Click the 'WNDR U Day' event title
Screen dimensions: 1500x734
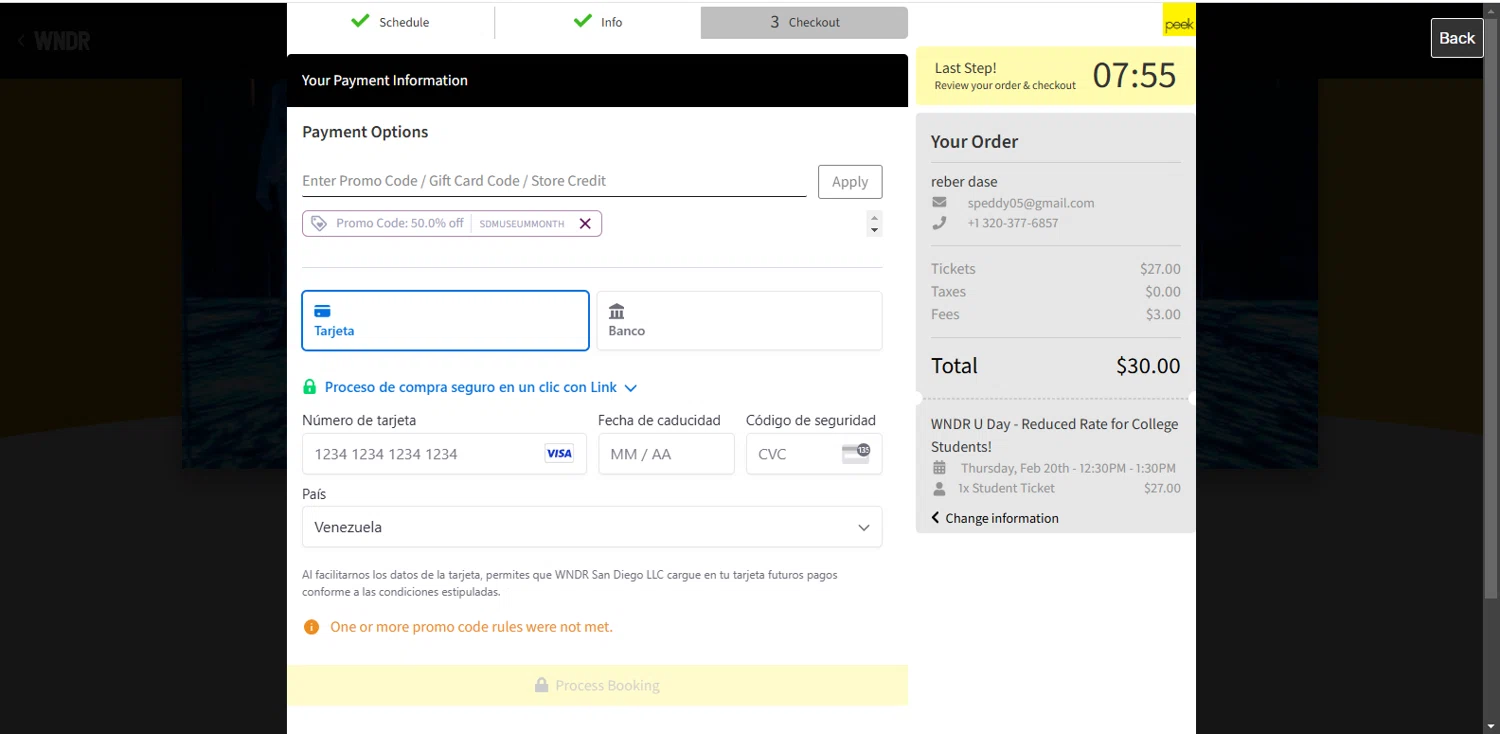pyautogui.click(x=1055, y=435)
